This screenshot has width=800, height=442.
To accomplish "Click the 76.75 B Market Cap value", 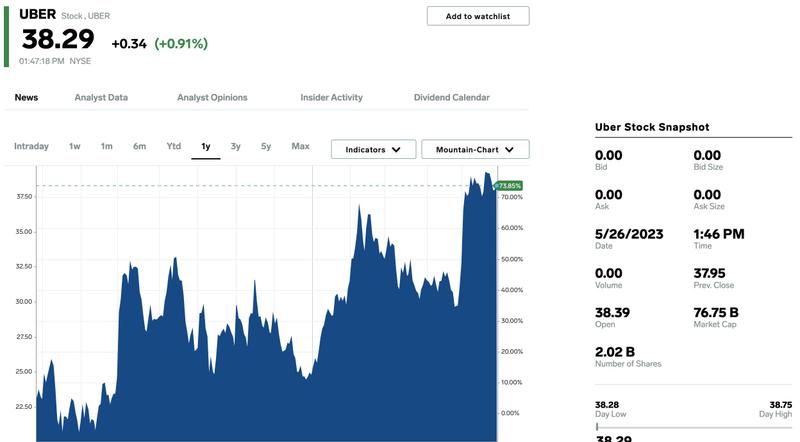I will point(716,312).
